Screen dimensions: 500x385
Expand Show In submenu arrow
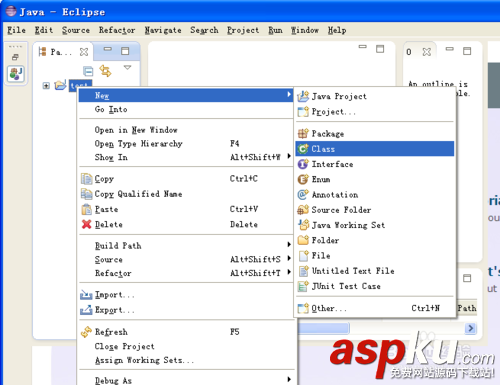tap(289, 156)
